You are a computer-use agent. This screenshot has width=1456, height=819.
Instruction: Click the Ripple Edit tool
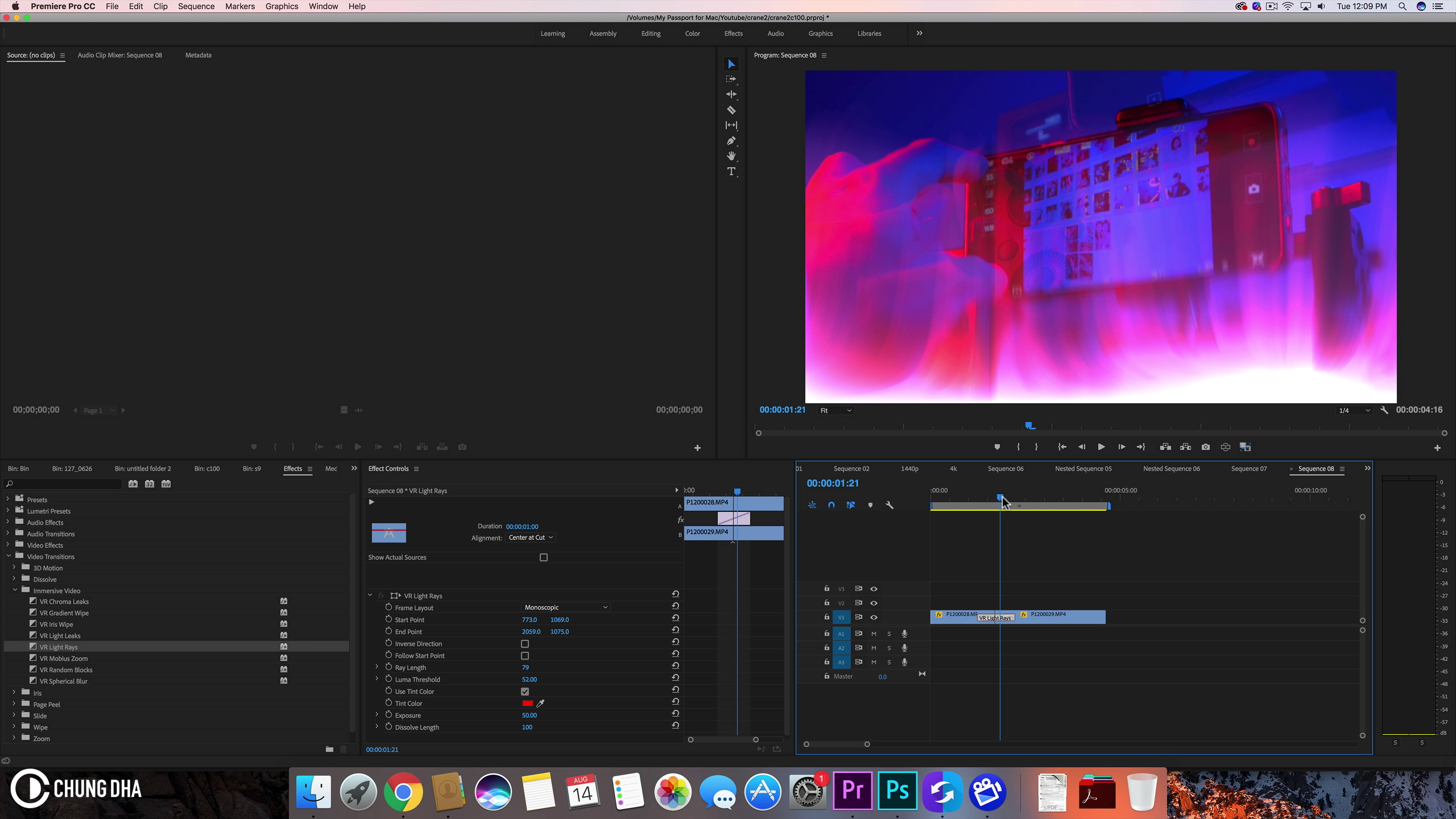[731, 94]
